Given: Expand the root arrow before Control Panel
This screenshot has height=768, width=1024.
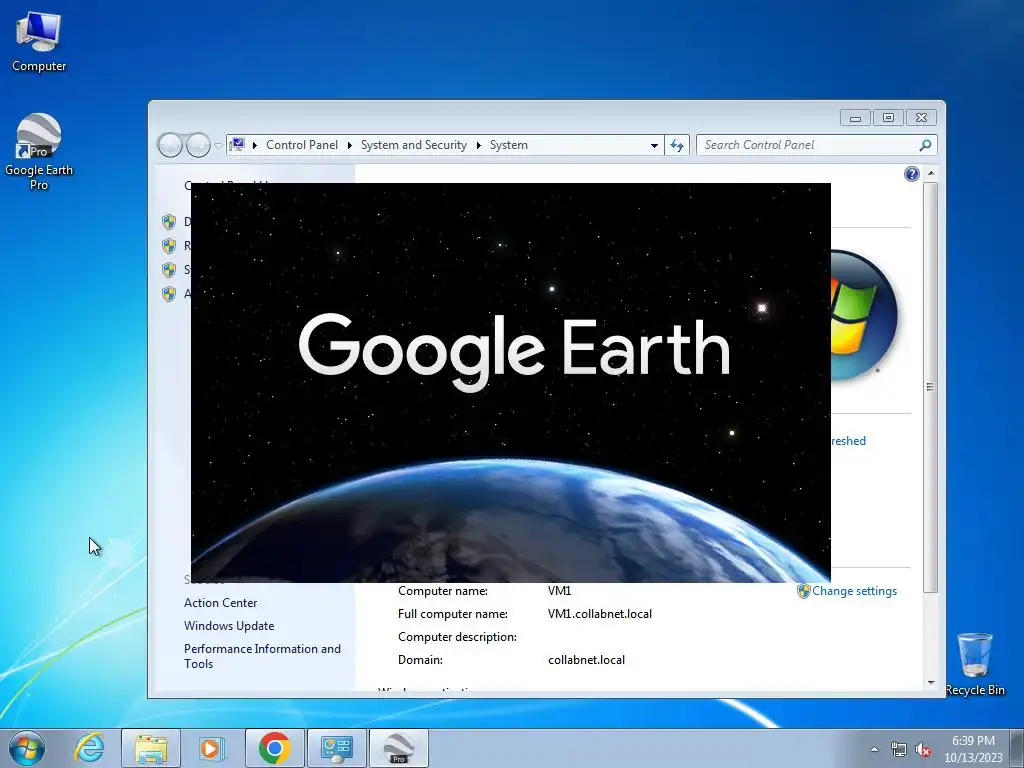Looking at the screenshot, I should (x=255, y=145).
